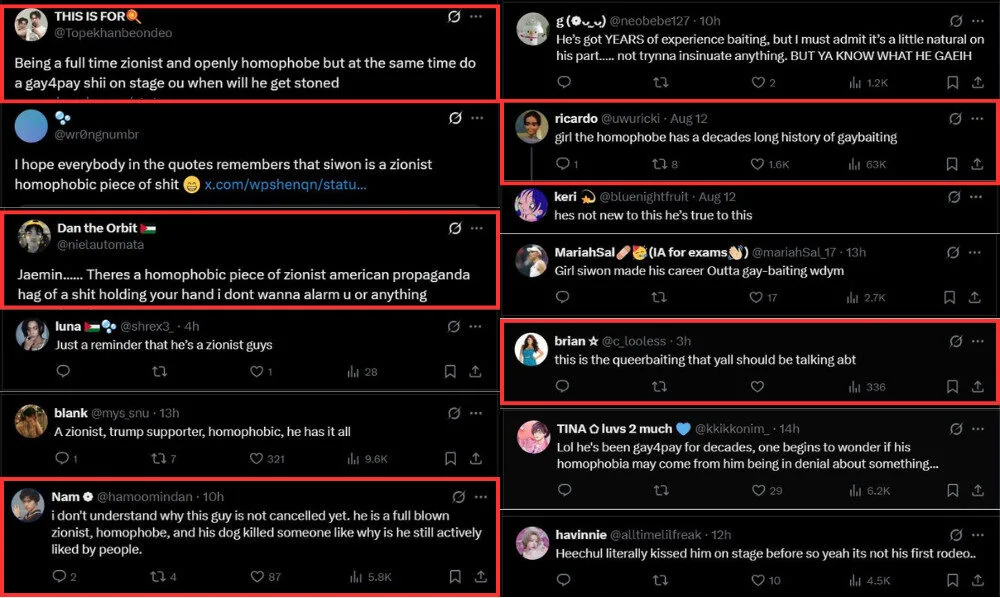Expand the three-dot menu on keri's tweet
Viewport: 1000px width, 598px height.
977,197
